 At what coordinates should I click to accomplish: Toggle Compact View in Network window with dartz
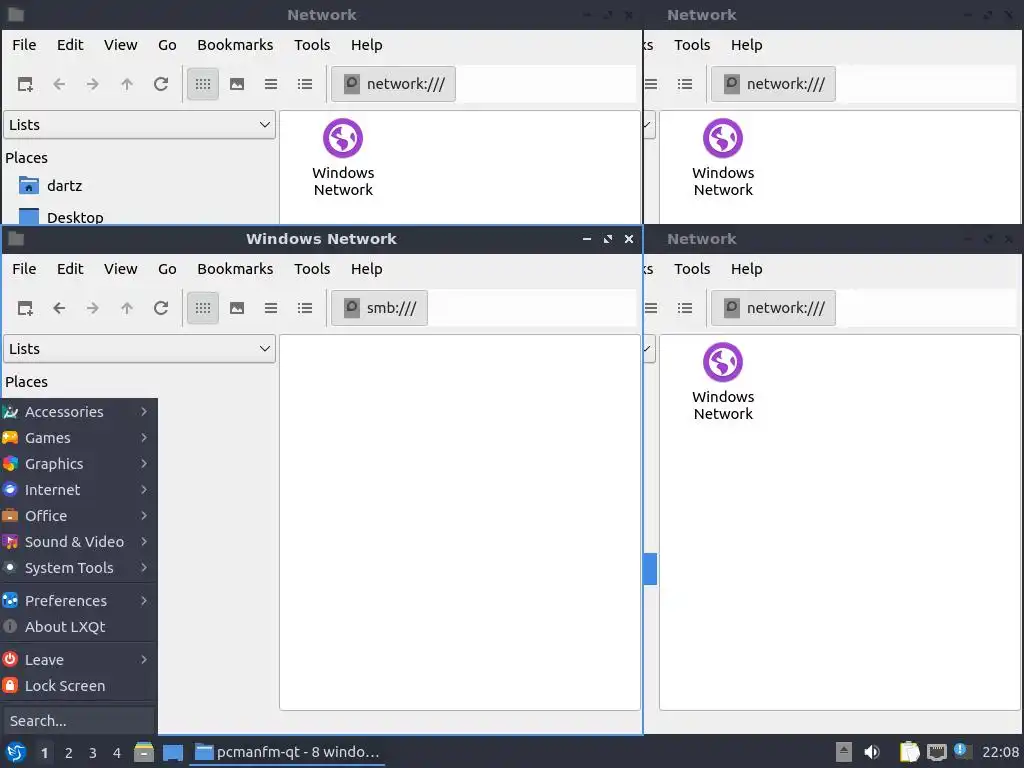(271, 84)
